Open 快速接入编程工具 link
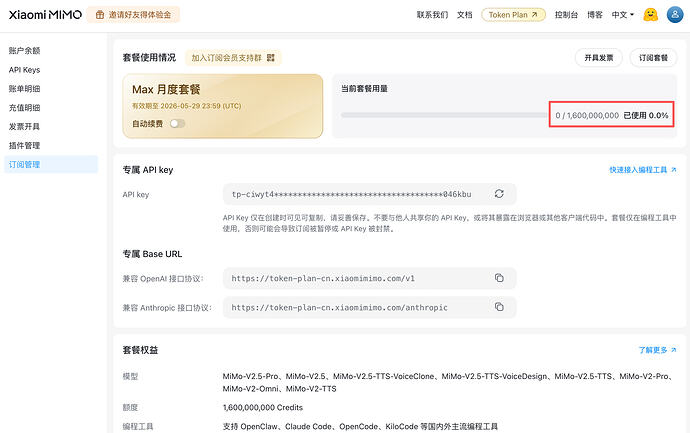Viewport: 690px width, 433px height. click(642, 170)
